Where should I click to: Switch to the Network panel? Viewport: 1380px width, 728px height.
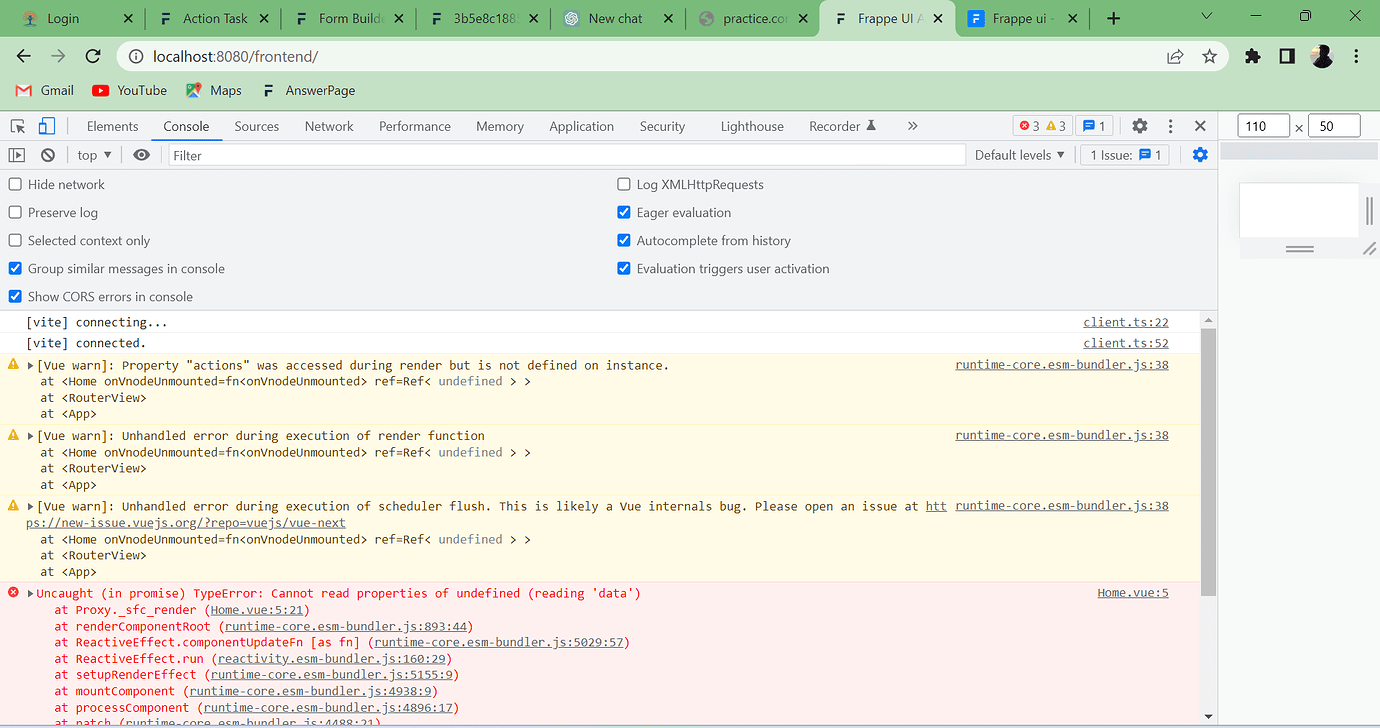coord(329,126)
